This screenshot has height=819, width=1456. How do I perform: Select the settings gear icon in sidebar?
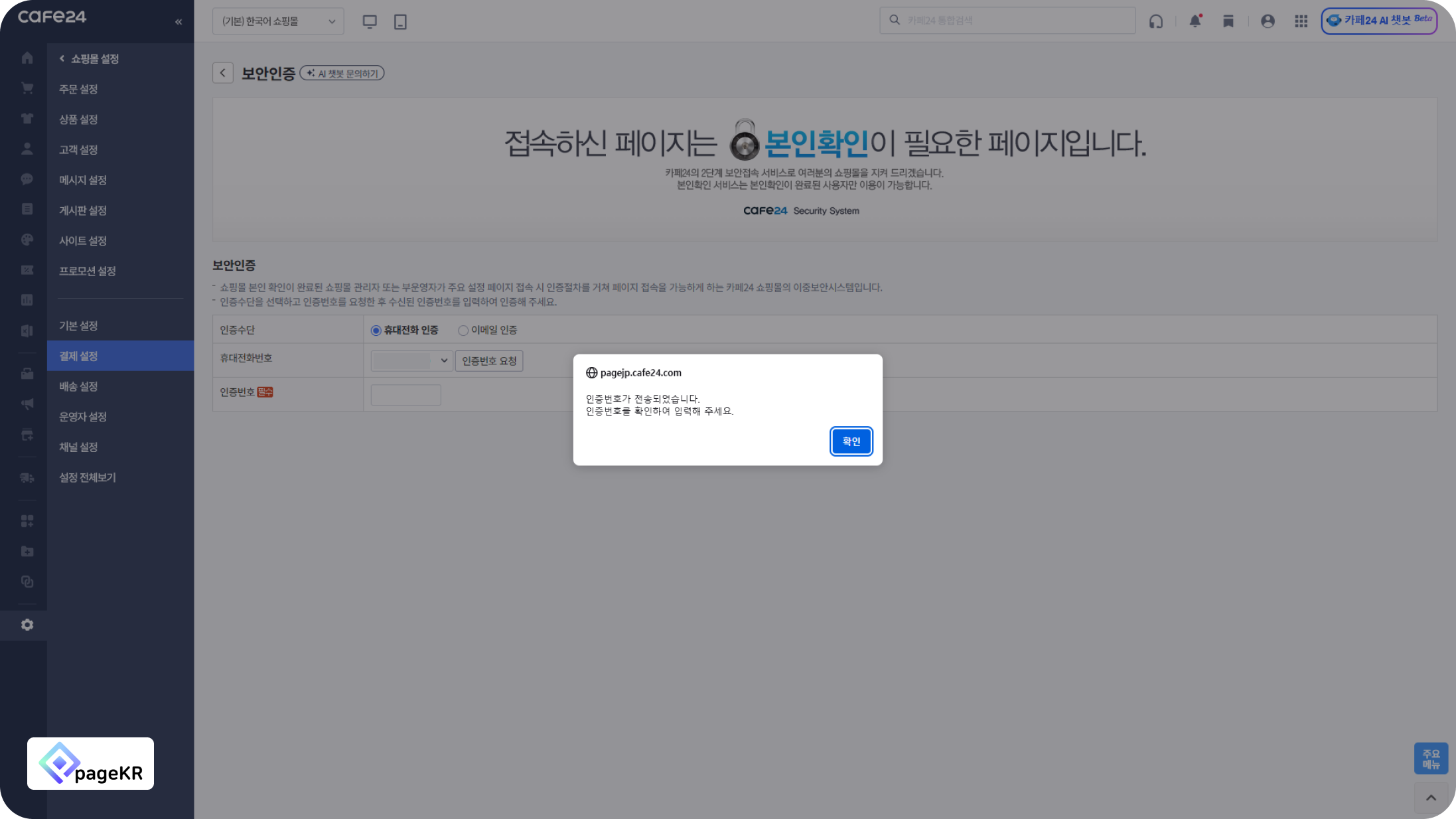(x=27, y=625)
